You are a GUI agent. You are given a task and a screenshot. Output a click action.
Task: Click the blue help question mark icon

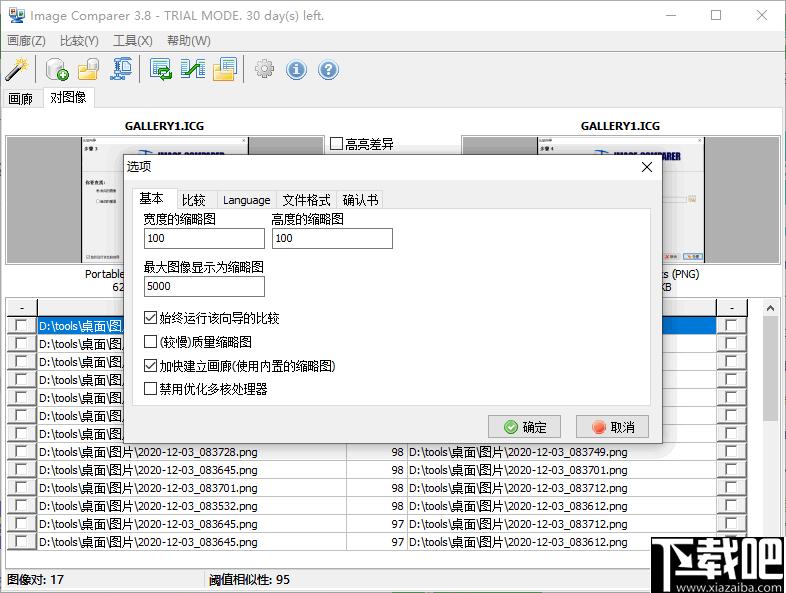point(328,70)
